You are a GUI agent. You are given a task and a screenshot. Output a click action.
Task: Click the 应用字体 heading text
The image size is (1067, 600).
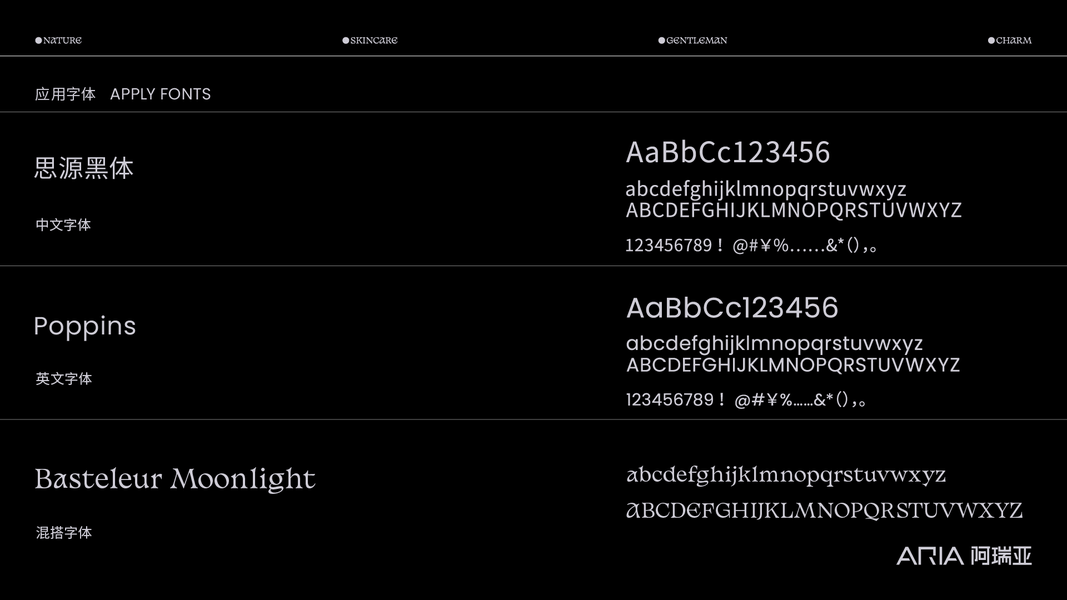coord(65,94)
